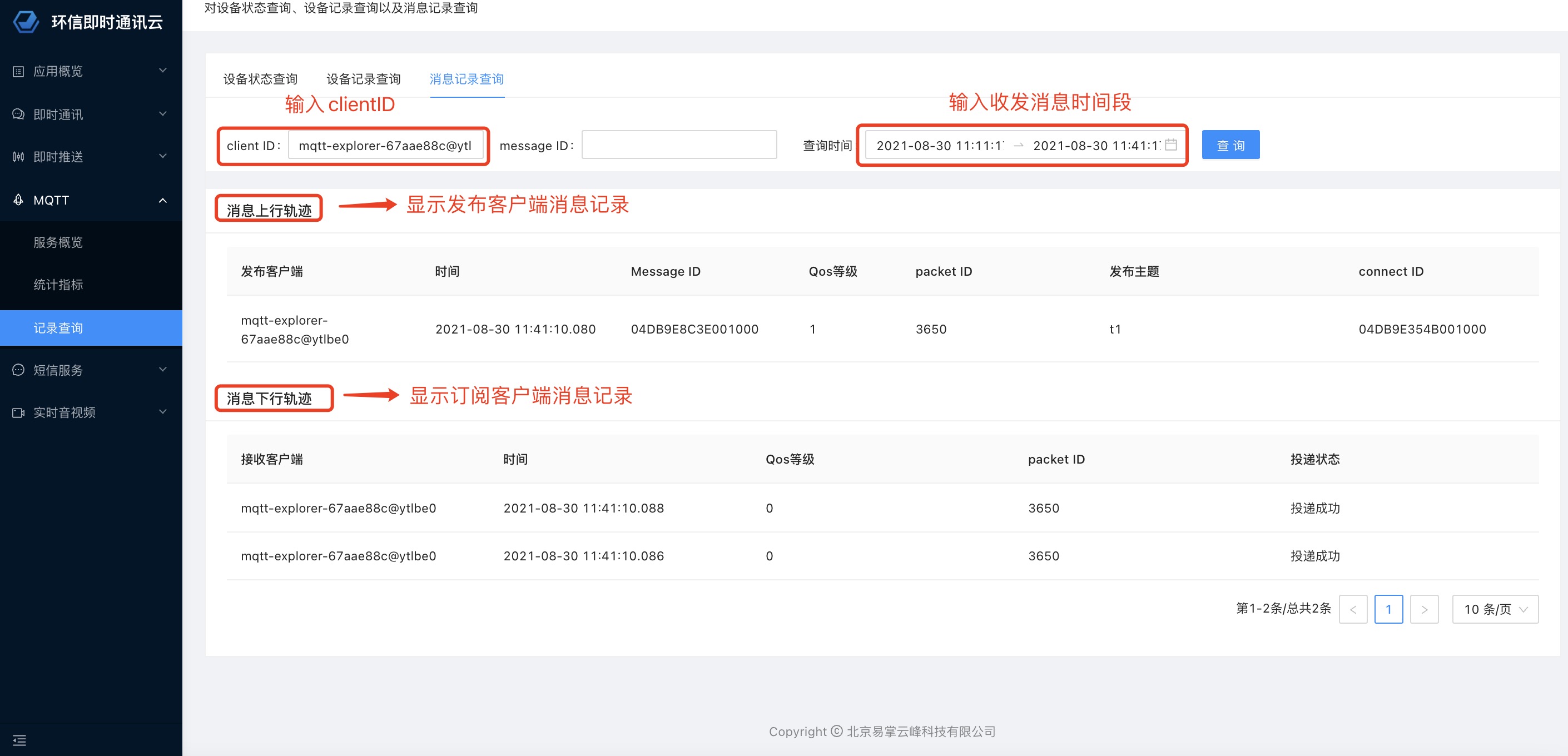Select the 消息记录查询 tab
Viewport: 1568px width, 756px height.
pos(467,79)
